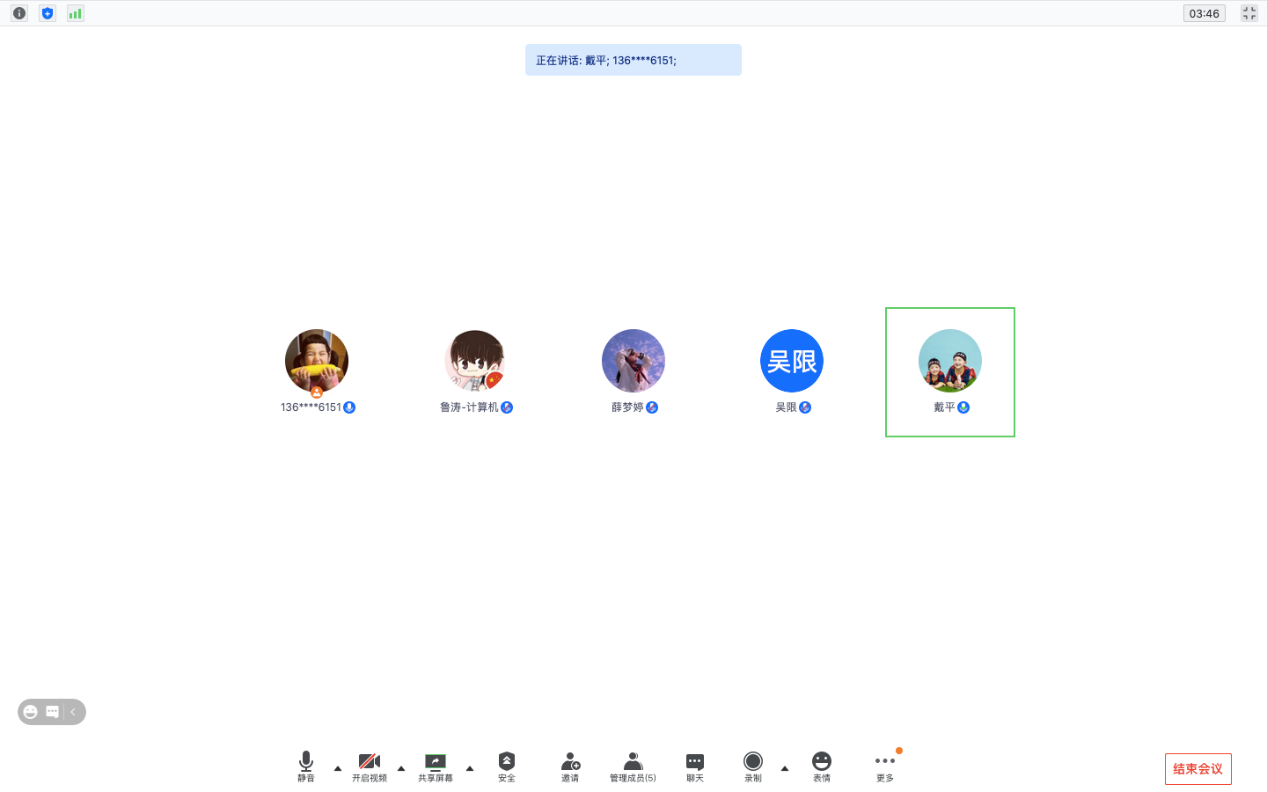
Task: Open the 更多 more options menu
Action: (884, 762)
